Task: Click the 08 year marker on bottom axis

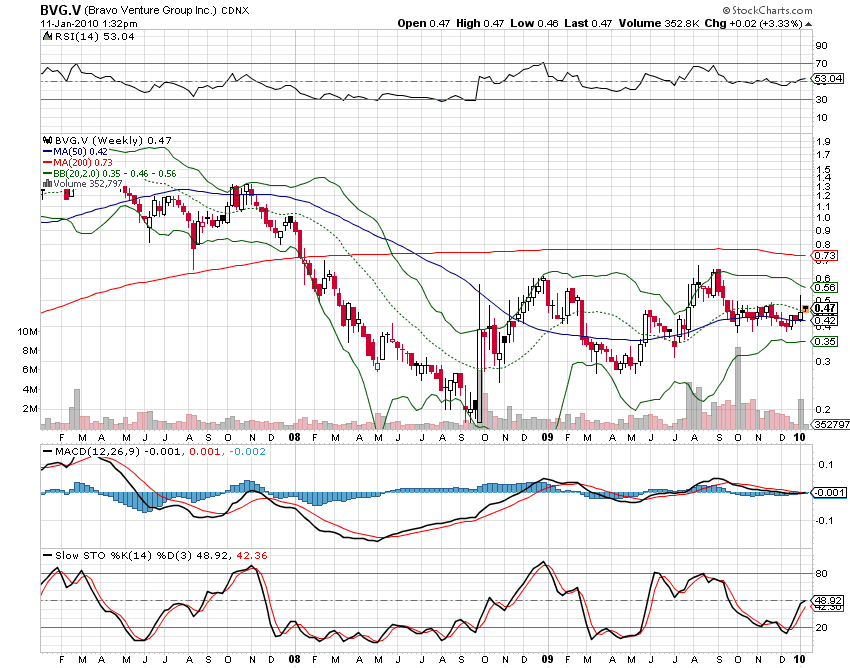Action: 294,660
